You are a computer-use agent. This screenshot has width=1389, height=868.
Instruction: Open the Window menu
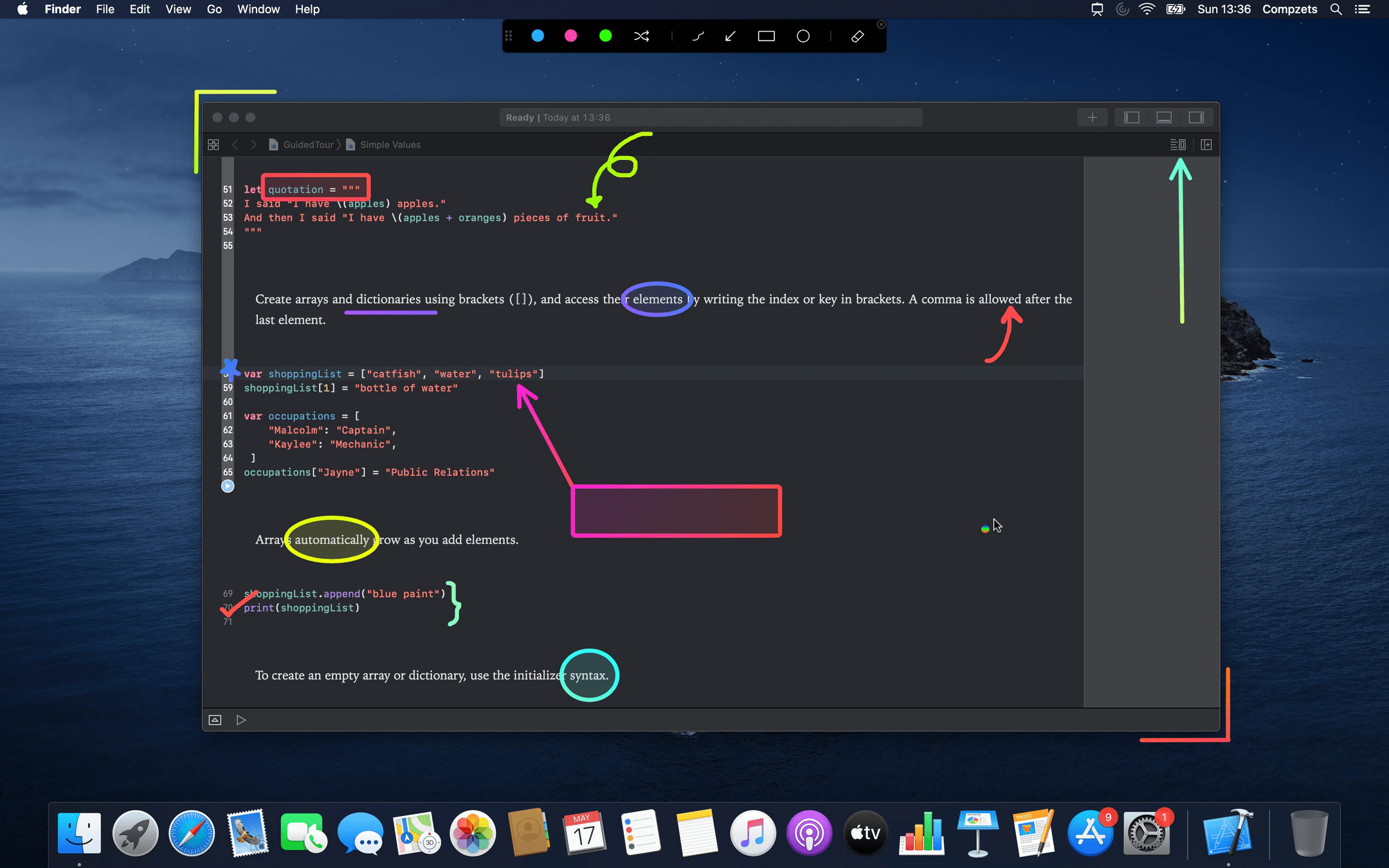pos(258,9)
